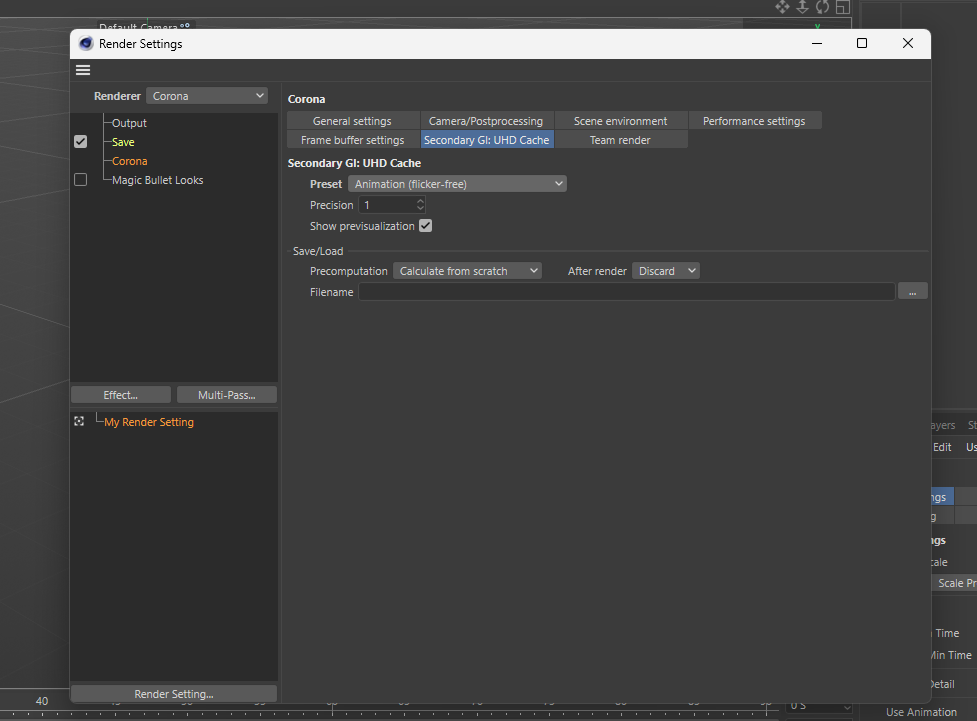Screen dimensions: 977x721
Task: Toggle viewport layout icon
Action: [842, 7]
